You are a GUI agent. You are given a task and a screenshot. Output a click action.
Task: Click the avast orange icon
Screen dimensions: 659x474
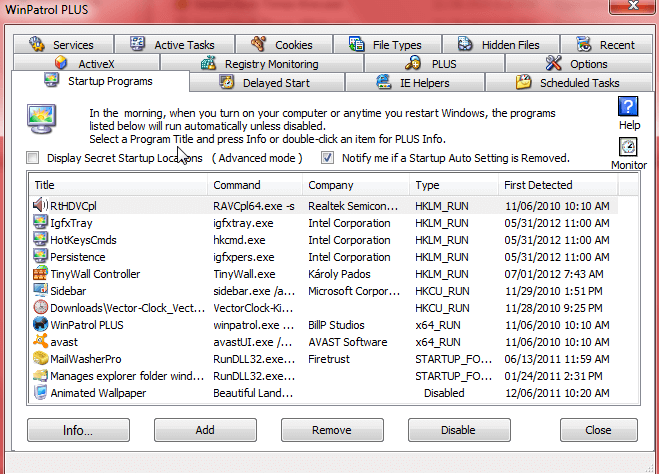pyautogui.click(x=40, y=341)
